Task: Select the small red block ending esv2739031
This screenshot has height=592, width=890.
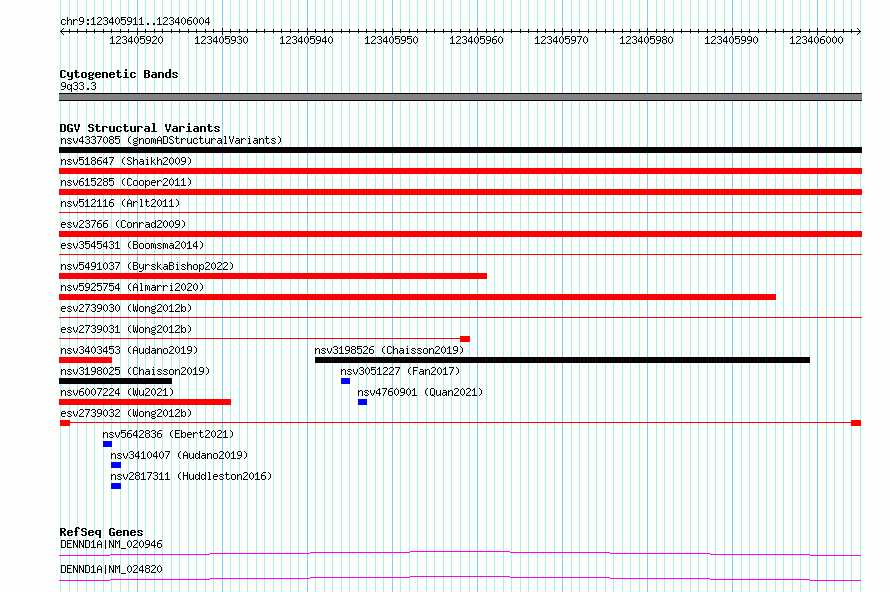Action: pyautogui.click(x=465, y=339)
